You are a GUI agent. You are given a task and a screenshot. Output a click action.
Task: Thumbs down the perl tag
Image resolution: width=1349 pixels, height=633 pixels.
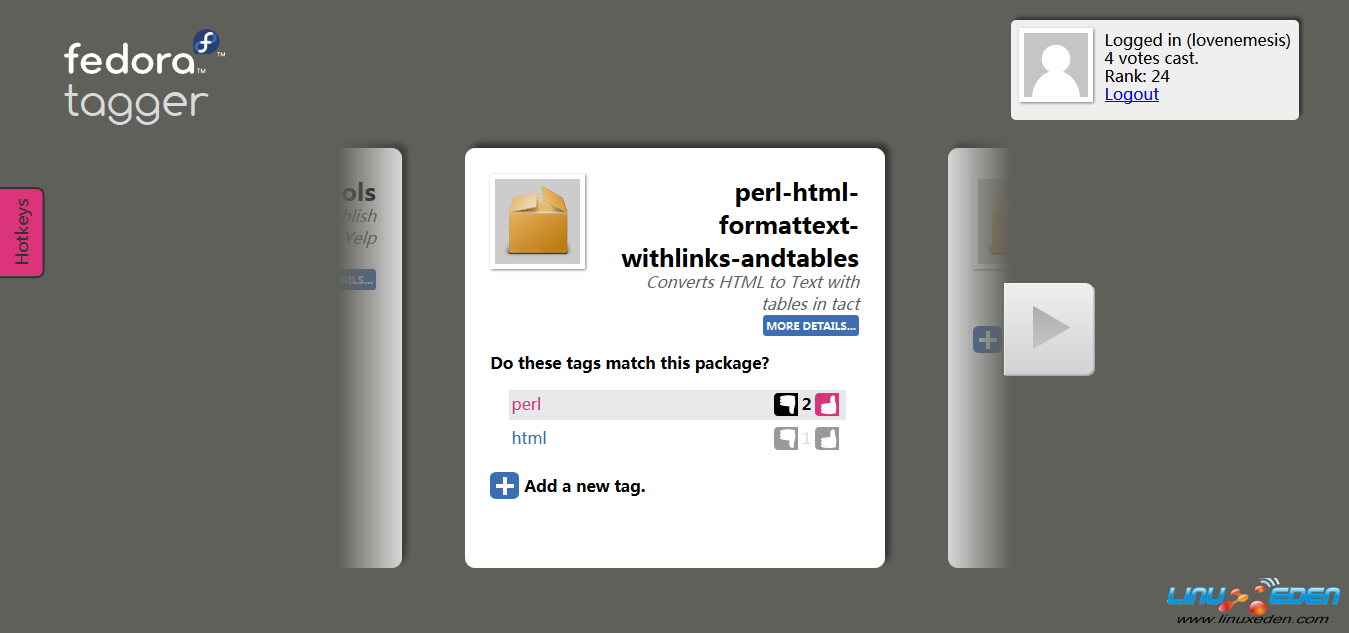786,405
